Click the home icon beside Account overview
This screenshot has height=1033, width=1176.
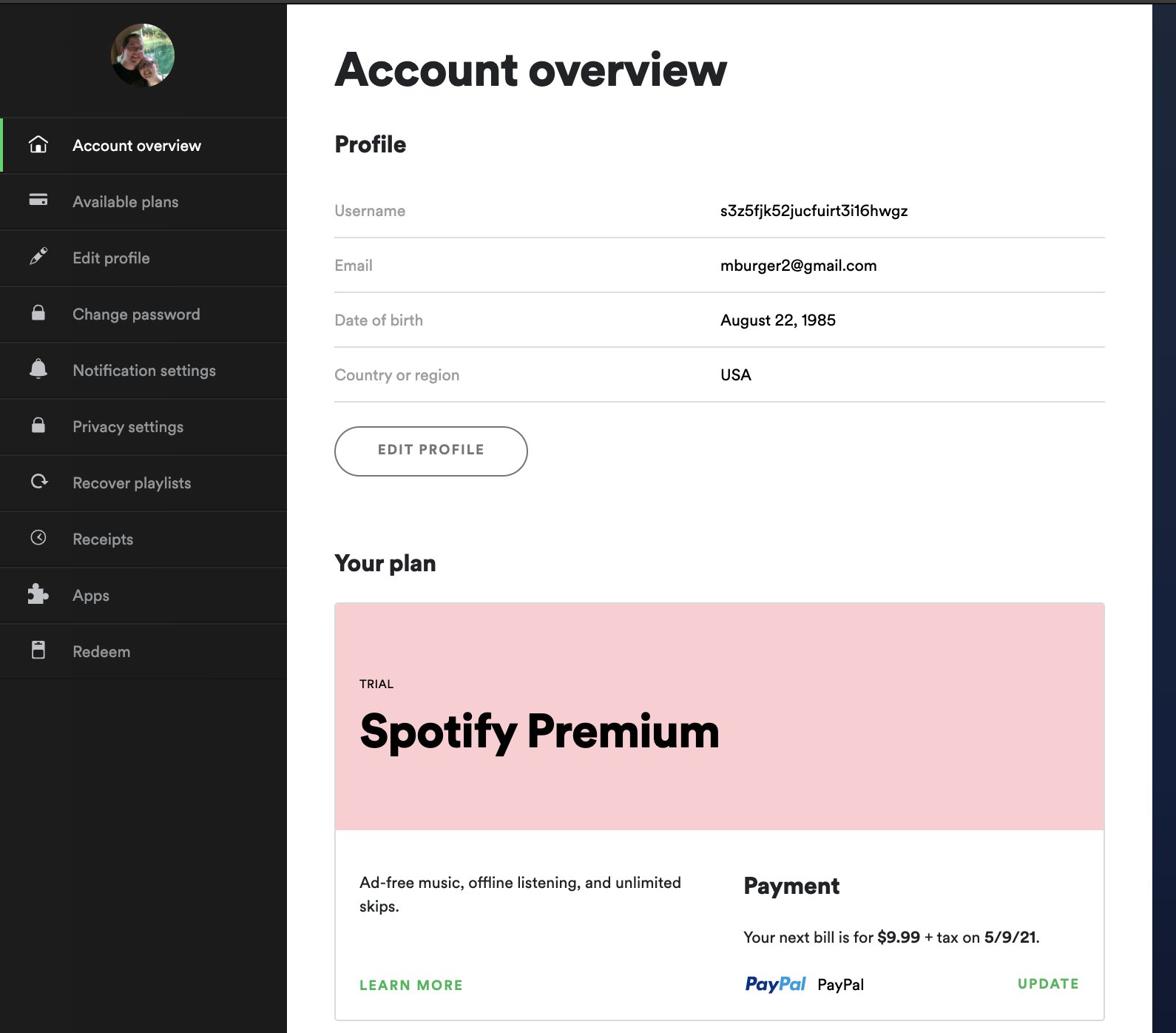coord(38,145)
